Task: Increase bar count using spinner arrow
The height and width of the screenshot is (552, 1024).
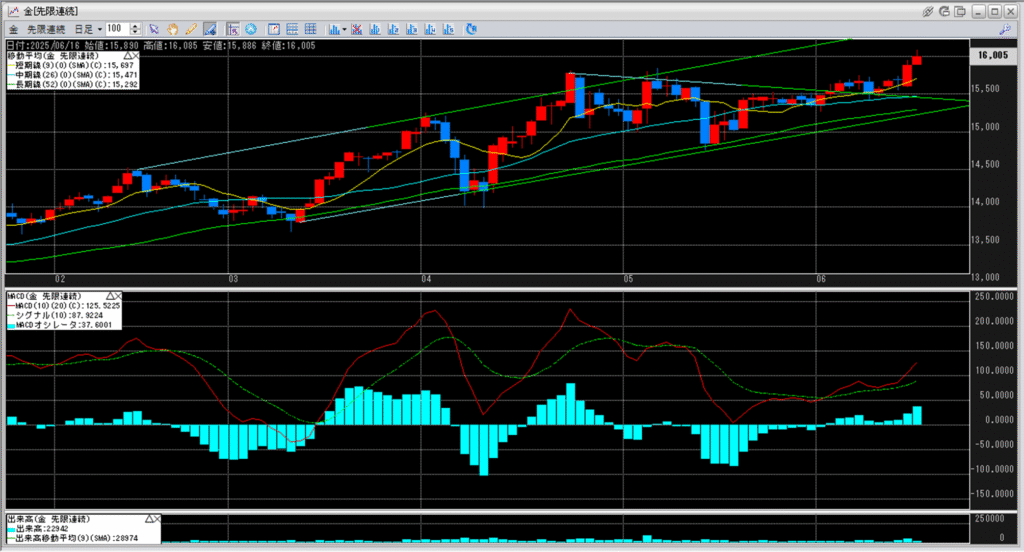Action: pyautogui.click(x=136, y=26)
